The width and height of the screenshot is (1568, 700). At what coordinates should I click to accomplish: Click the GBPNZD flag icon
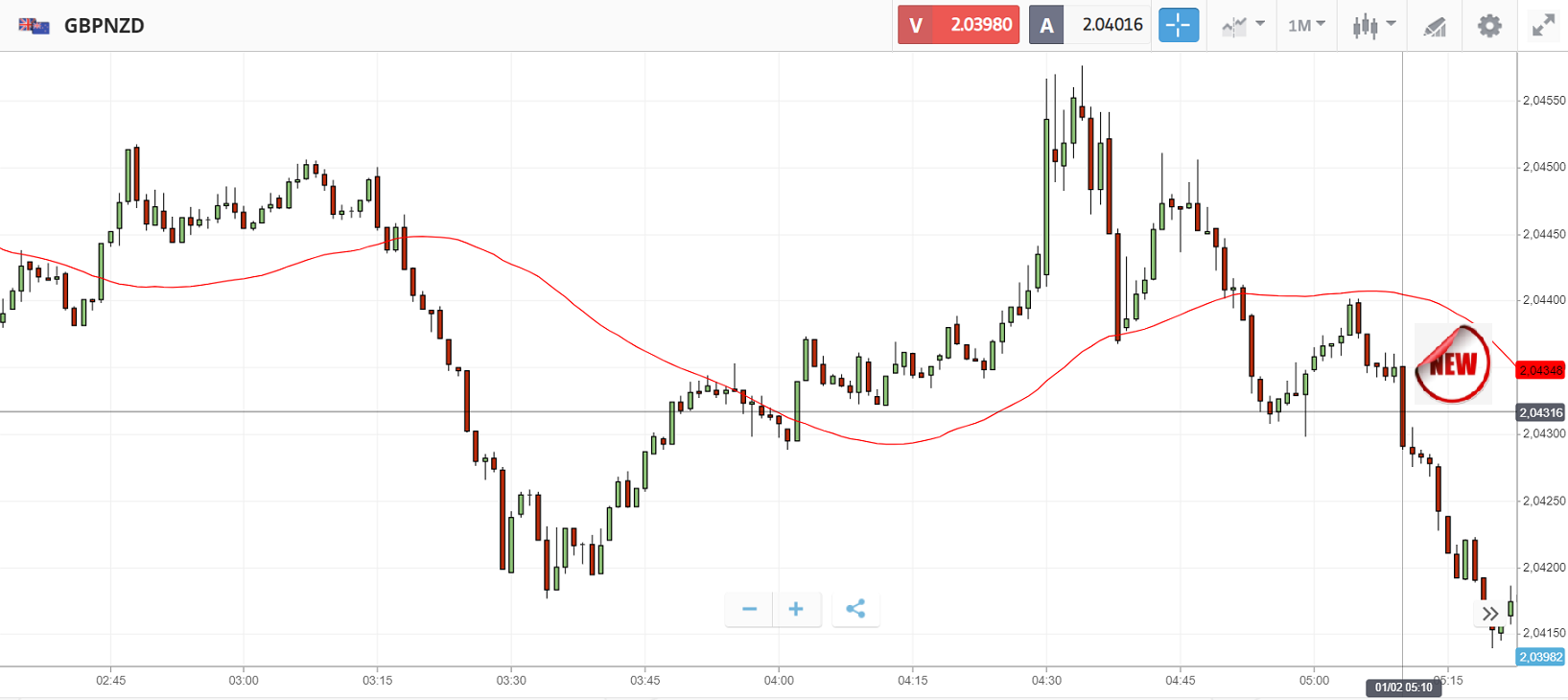[34, 26]
